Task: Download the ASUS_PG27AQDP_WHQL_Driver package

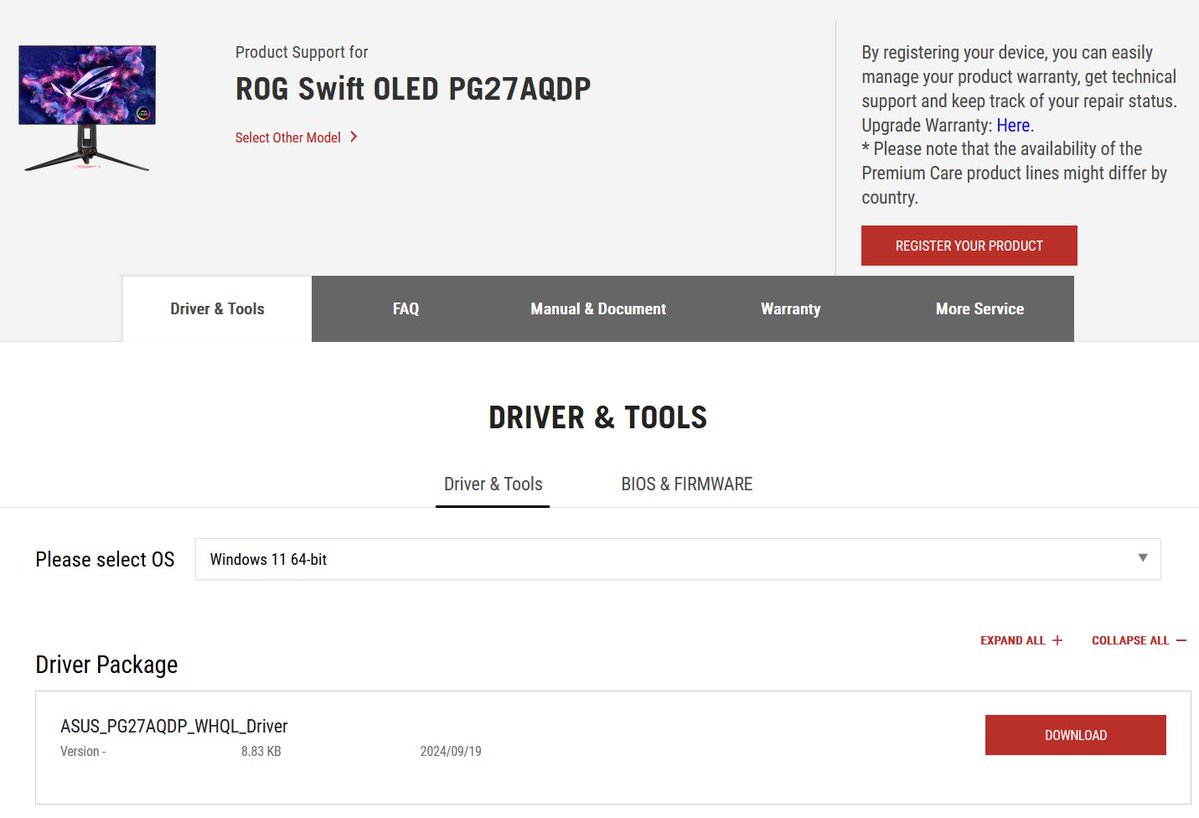Action: (x=1075, y=735)
